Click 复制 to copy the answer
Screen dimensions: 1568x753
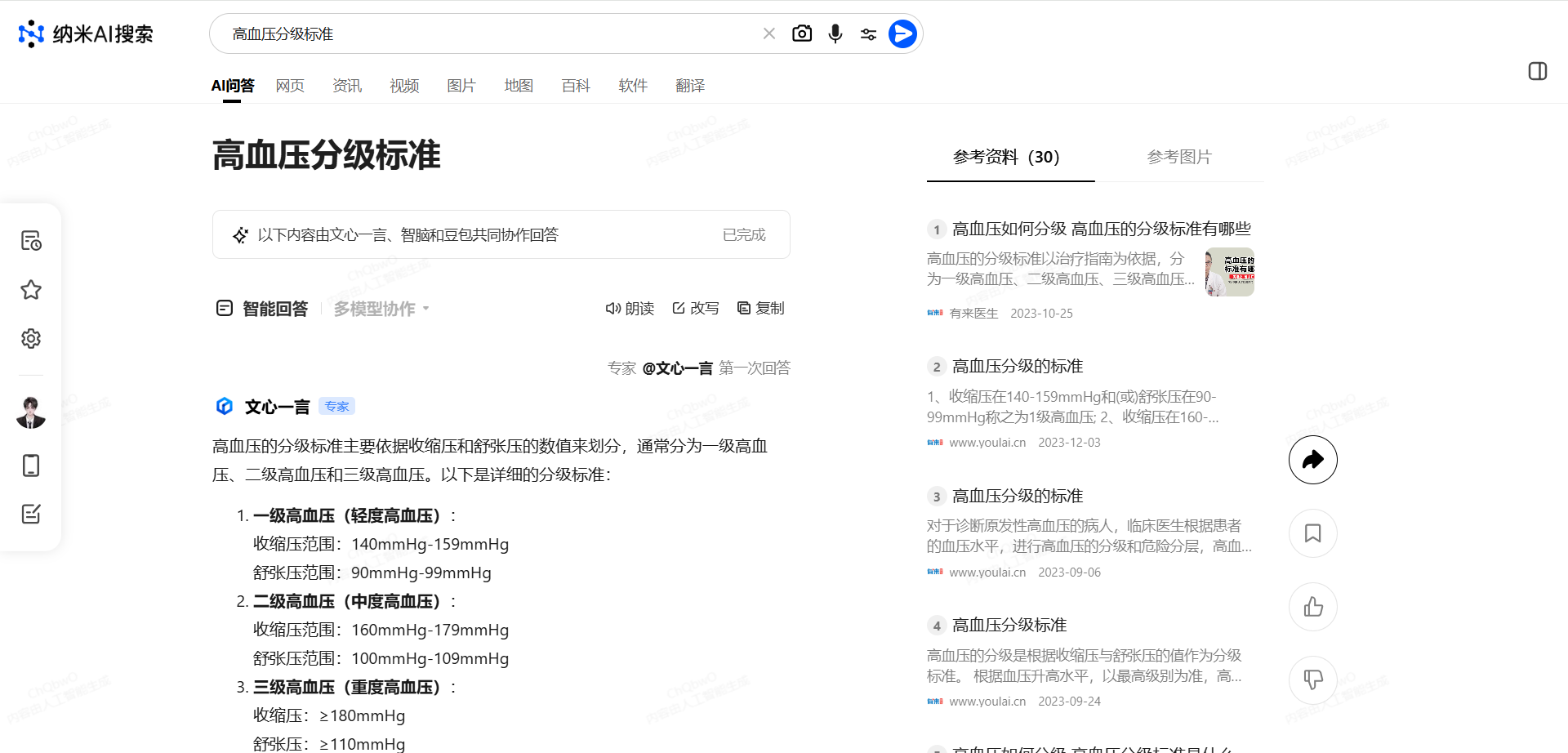tap(760, 308)
